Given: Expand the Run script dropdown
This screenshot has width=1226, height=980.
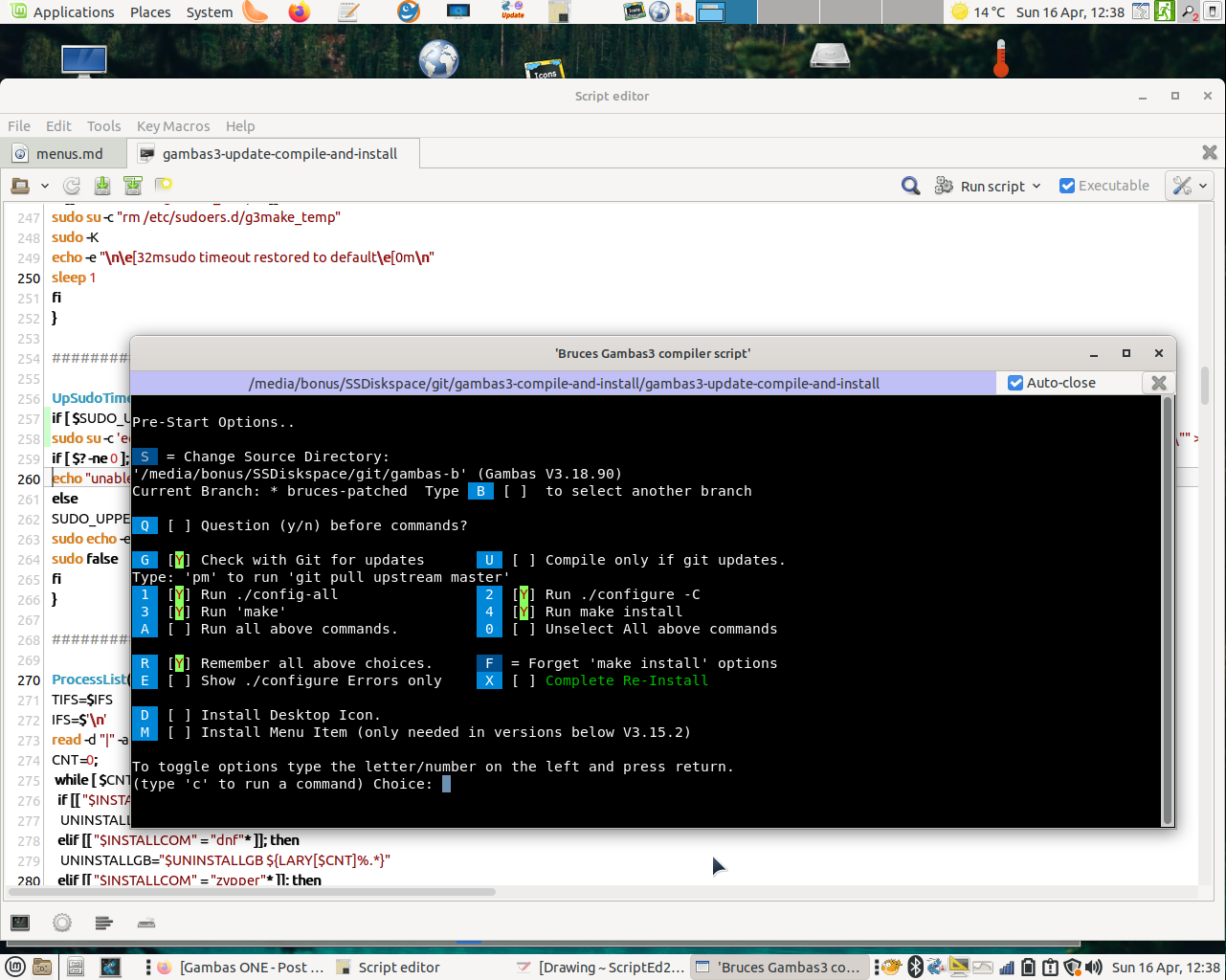Looking at the screenshot, I should [x=1037, y=187].
